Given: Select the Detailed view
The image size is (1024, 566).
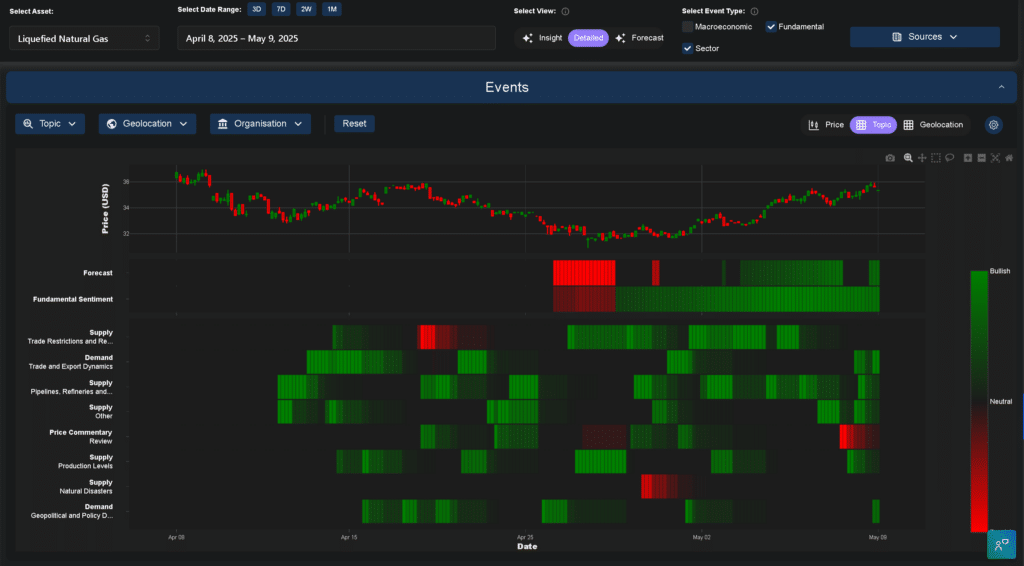Looking at the screenshot, I should pyautogui.click(x=588, y=38).
